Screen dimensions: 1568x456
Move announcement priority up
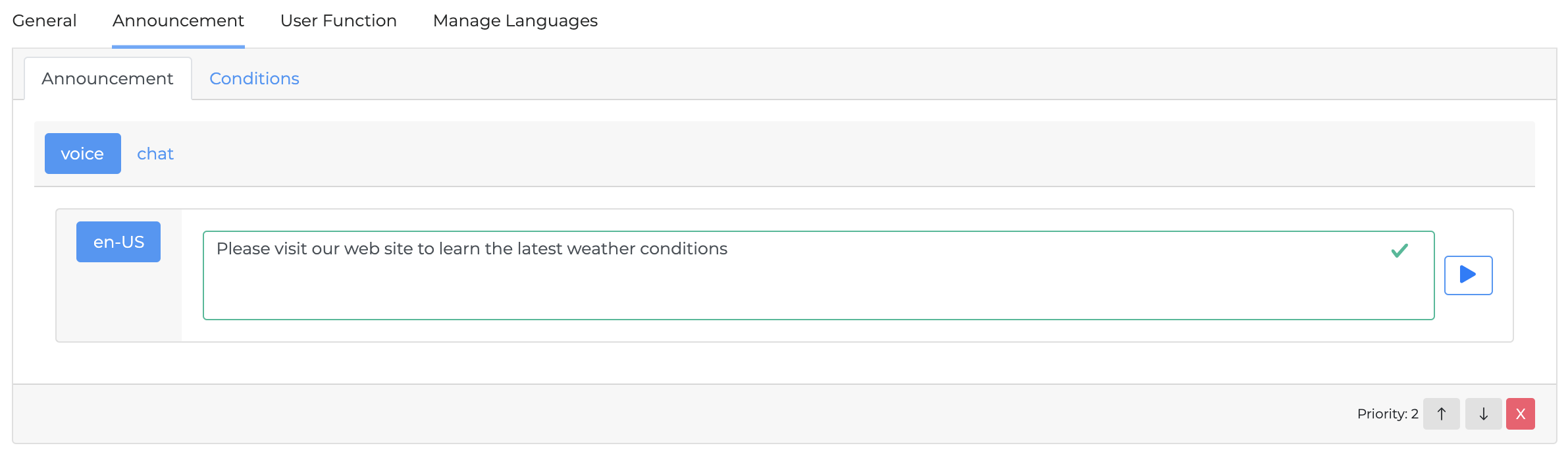[x=1441, y=414]
